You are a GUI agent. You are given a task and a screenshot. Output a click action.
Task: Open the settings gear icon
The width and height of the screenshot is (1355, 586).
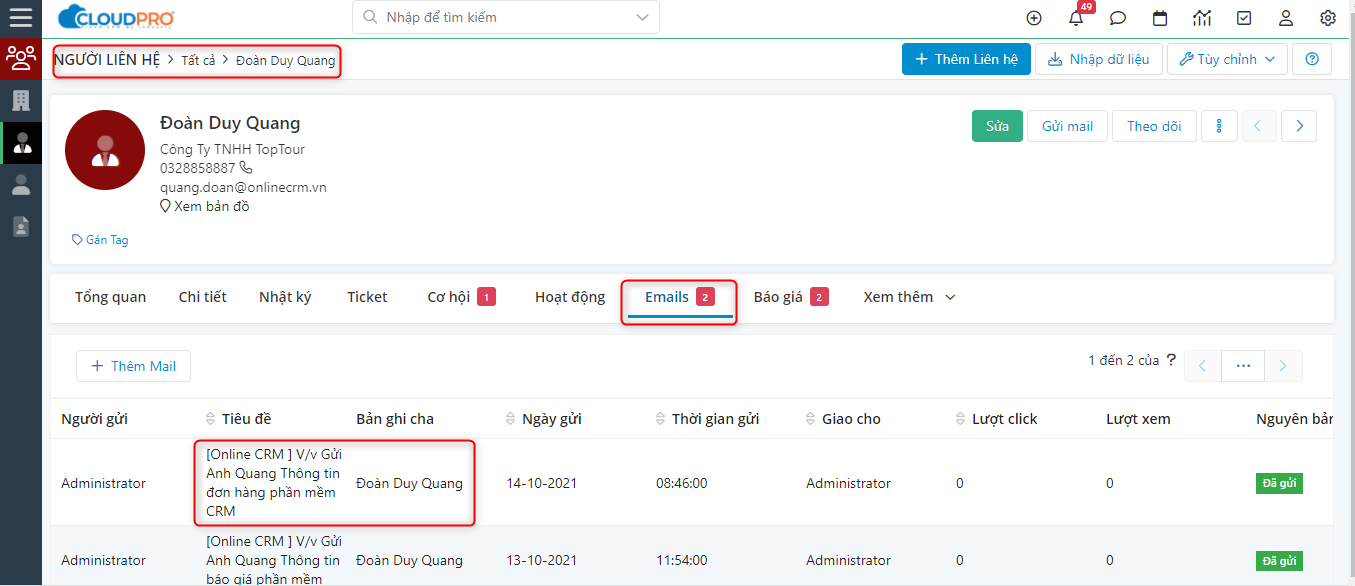[x=1328, y=18]
